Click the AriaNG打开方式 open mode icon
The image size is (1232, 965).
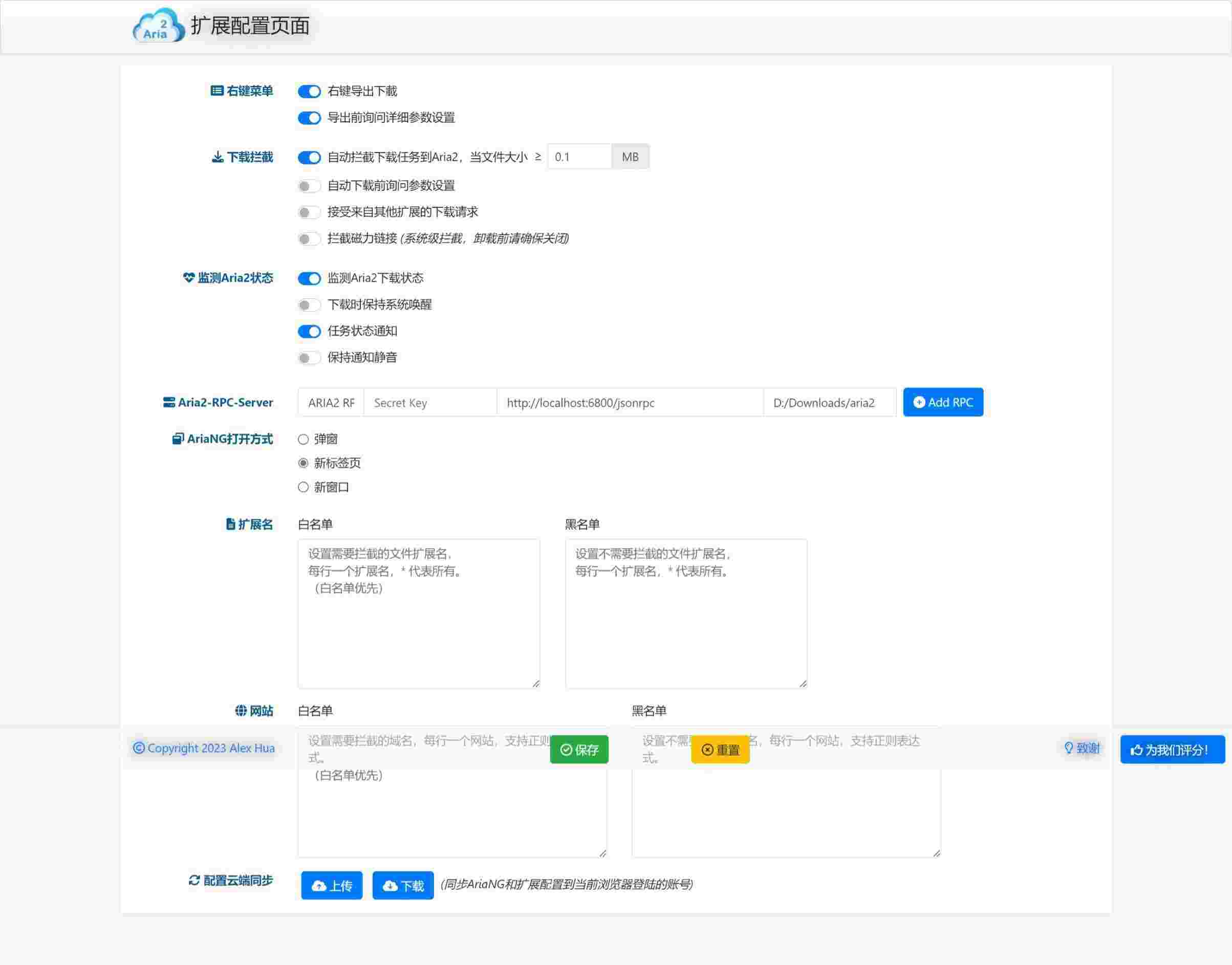pyautogui.click(x=178, y=439)
